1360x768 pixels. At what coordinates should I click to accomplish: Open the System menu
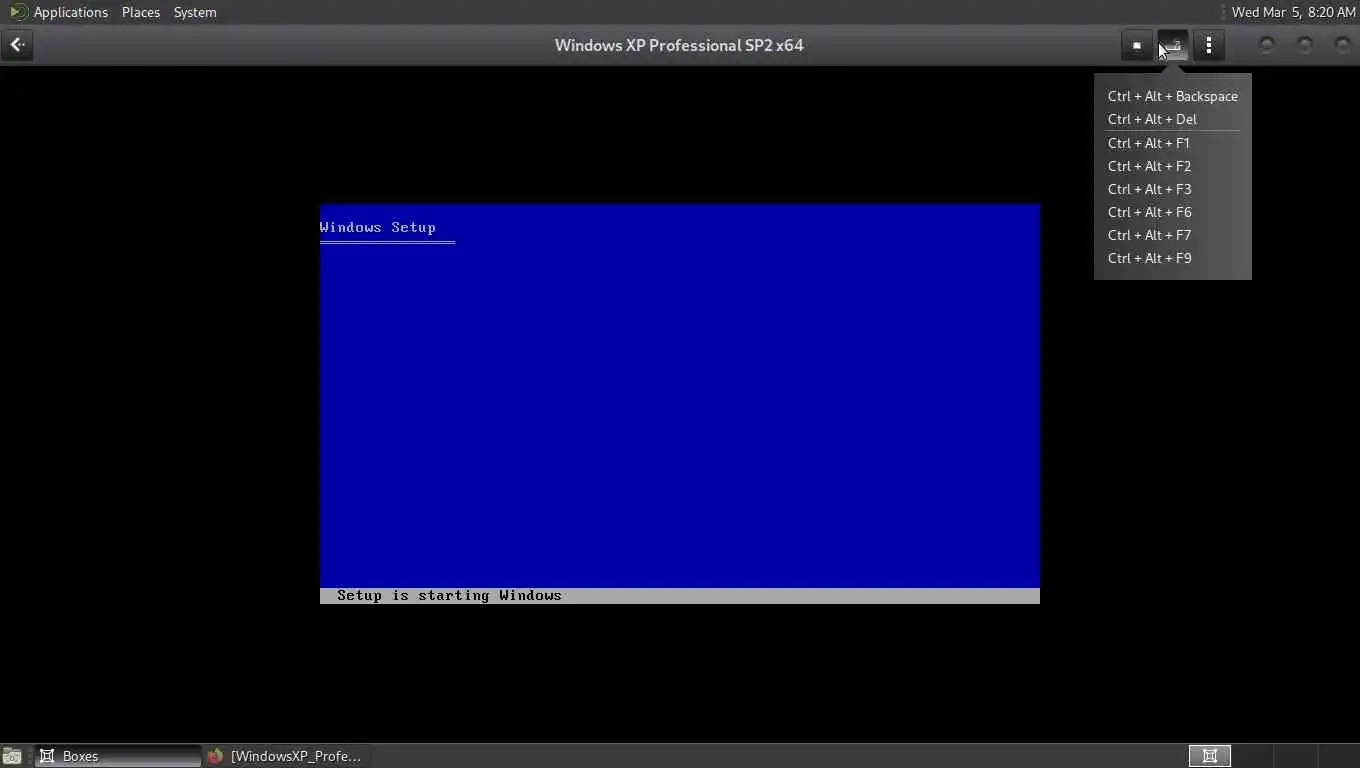click(x=195, y=12)
